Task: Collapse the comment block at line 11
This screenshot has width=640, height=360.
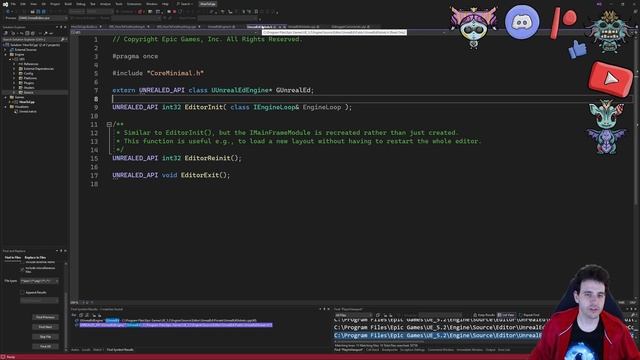Action: (x=109, y=124)
